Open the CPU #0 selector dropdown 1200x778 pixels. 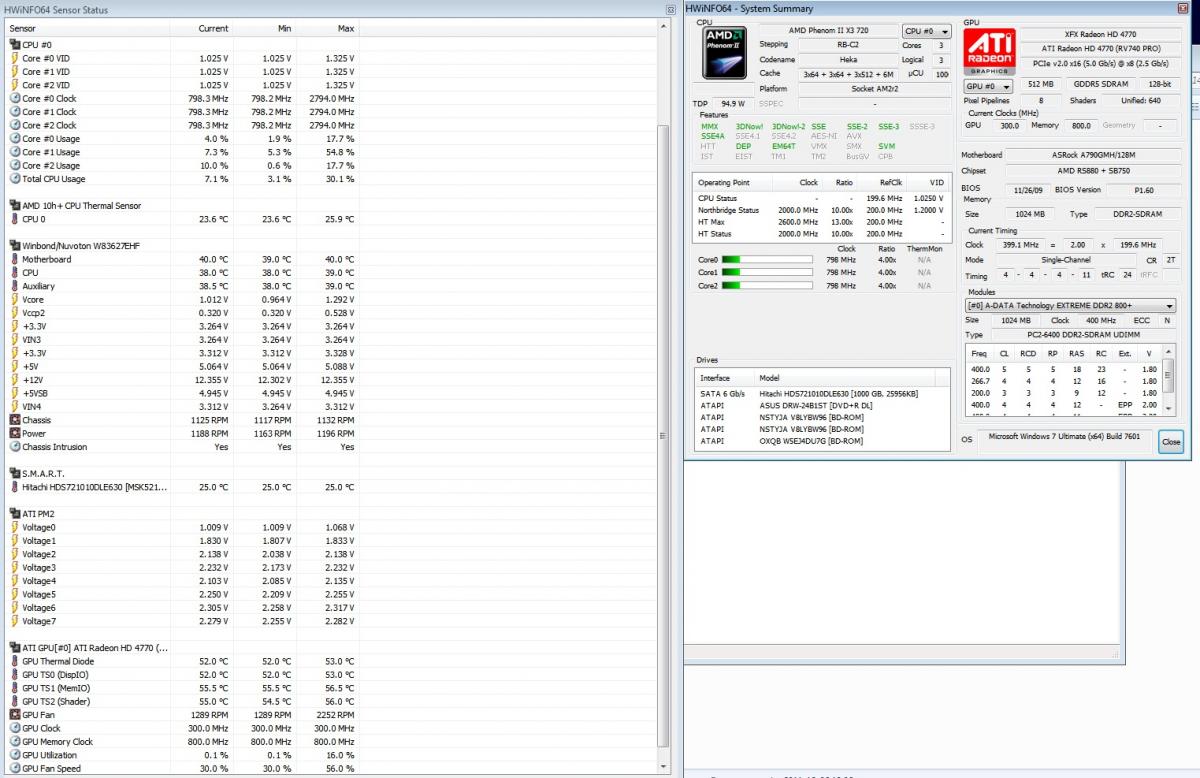[x=926, y=31]
